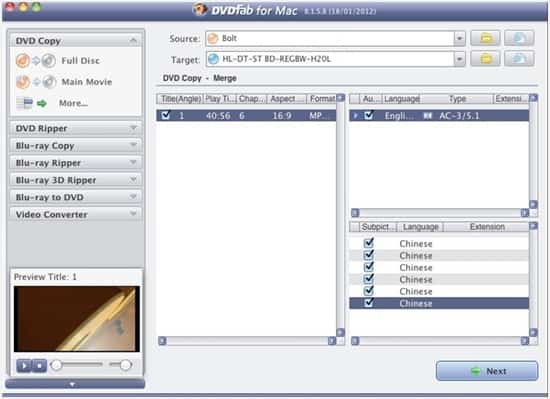Click the Bolt disc icon in Source
Screen dimensions: 550x399
[x=213, y=38]
